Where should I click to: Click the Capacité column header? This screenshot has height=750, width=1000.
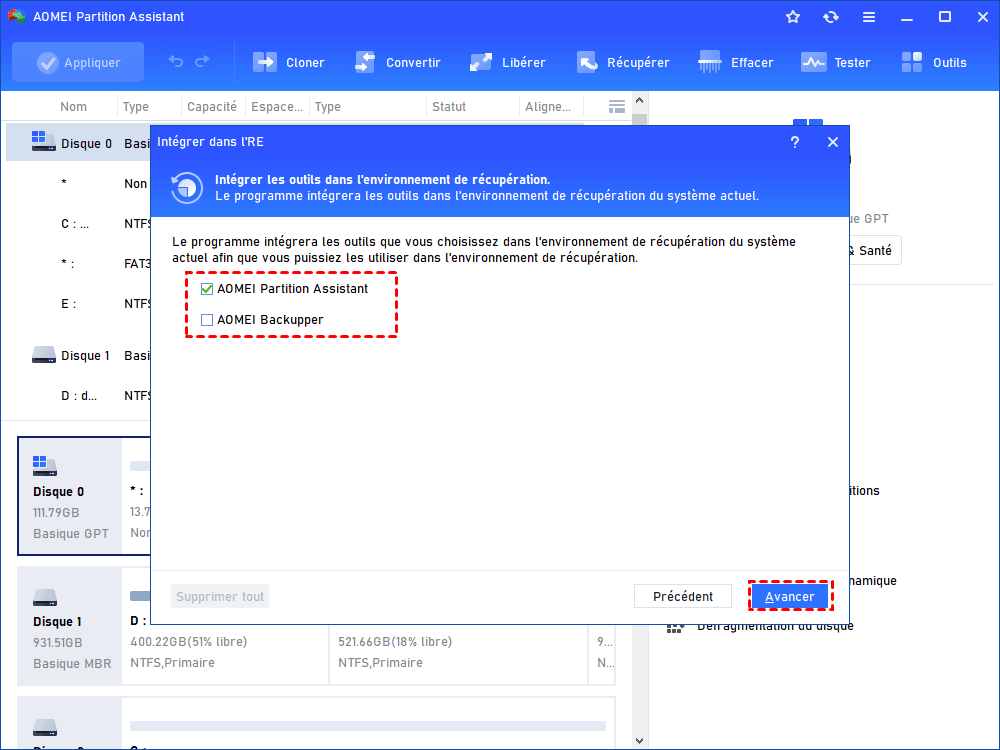click(212, 107)
